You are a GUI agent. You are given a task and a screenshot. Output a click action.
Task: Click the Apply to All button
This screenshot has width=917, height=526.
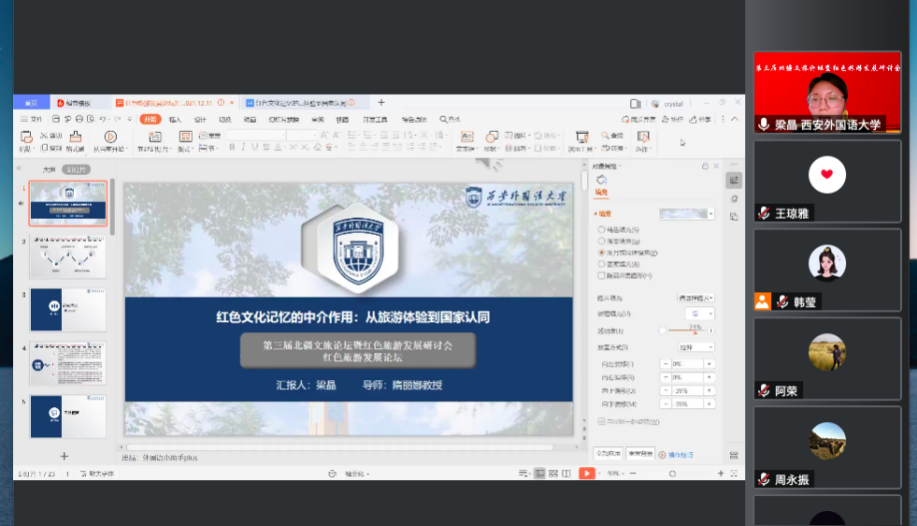click(608, 453)
